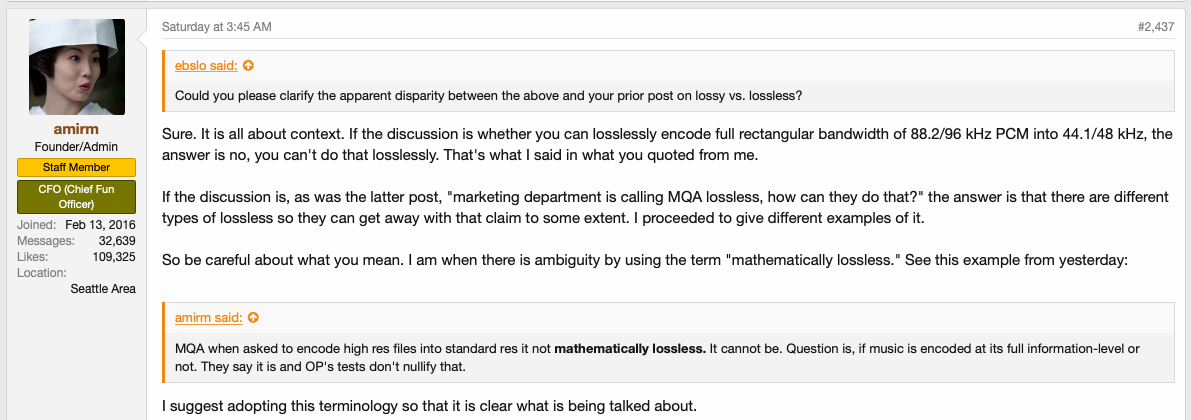Click the quoted ebslo question text
This screenshot has width=1191, height=420.
coord(489,96)
